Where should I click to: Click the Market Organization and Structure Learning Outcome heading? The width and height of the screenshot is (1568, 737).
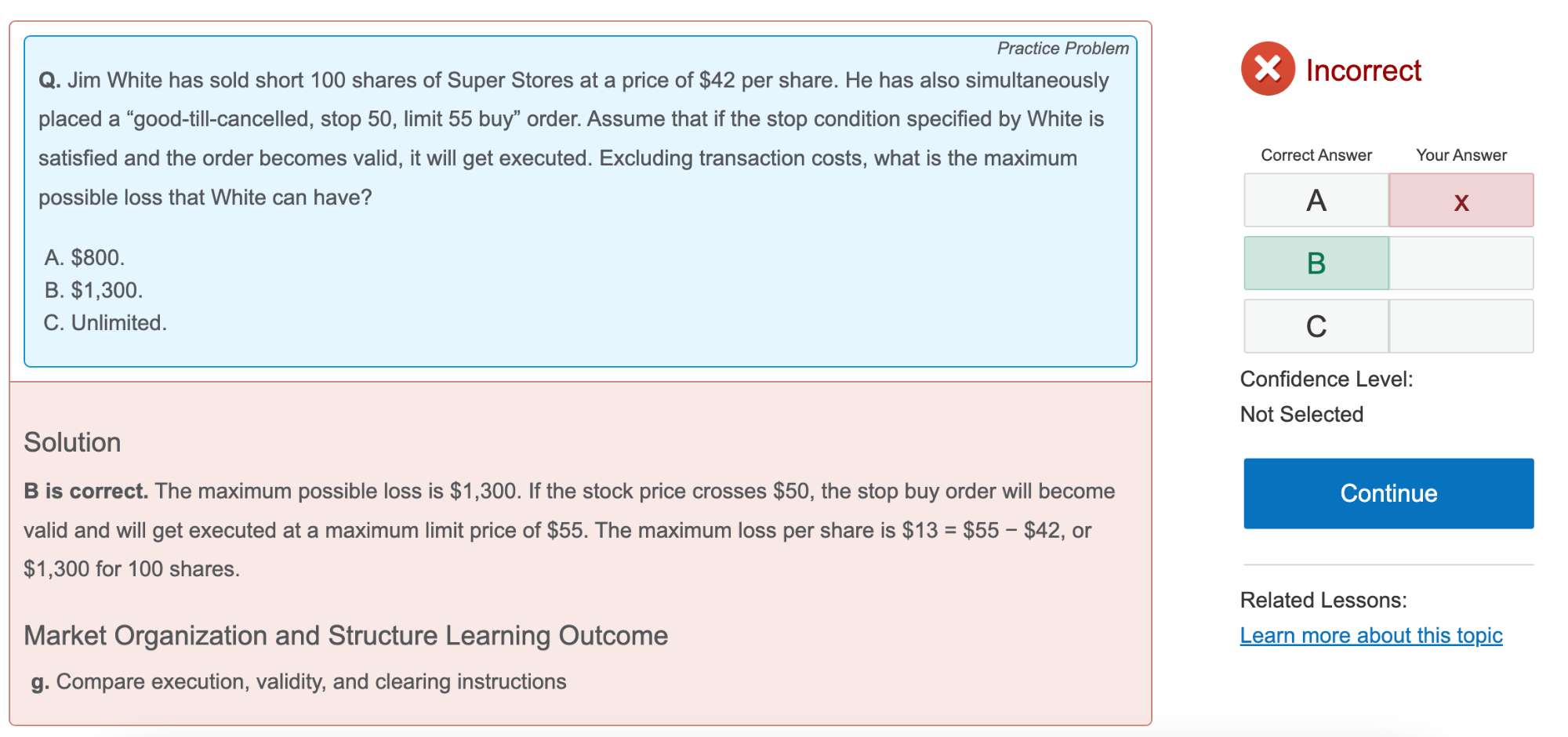(x=346, y=635)
